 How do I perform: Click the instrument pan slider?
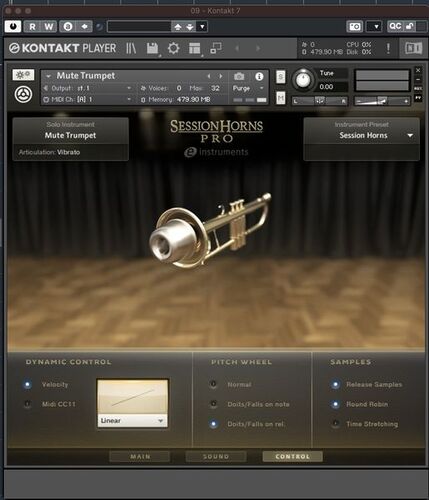319,101
